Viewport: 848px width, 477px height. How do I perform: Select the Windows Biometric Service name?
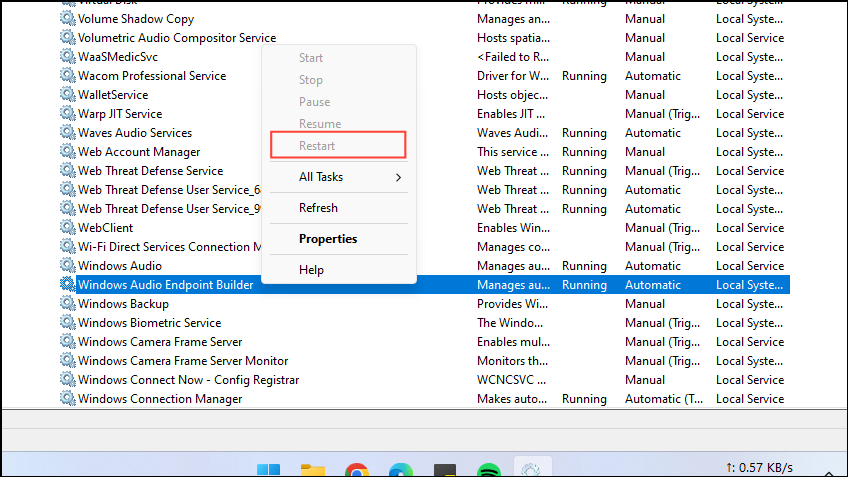[x=149, y=322]
